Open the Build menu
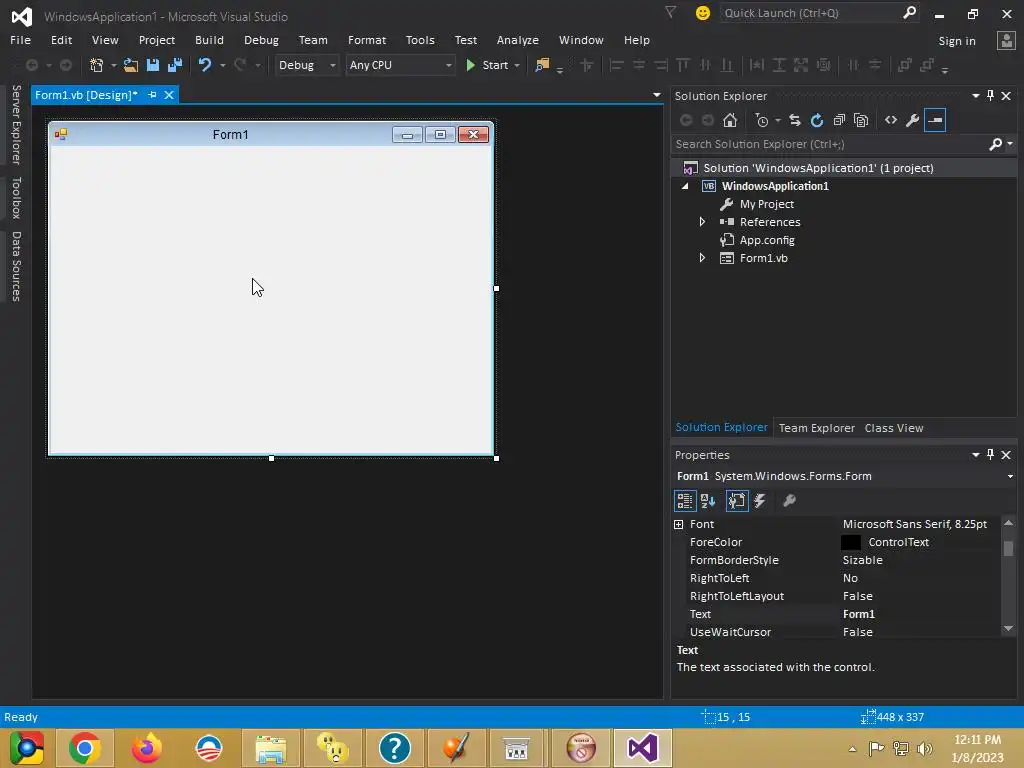 coord(209,40)
